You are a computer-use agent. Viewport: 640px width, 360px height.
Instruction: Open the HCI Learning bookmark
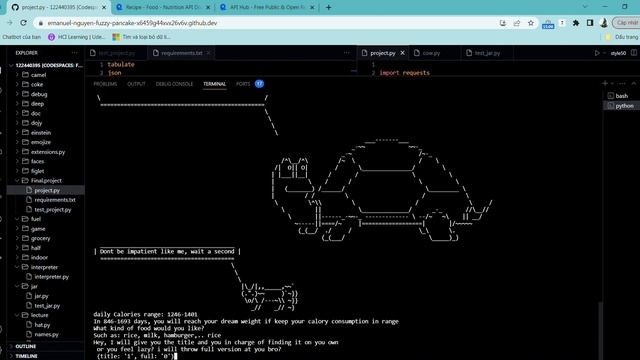(76, 37)
